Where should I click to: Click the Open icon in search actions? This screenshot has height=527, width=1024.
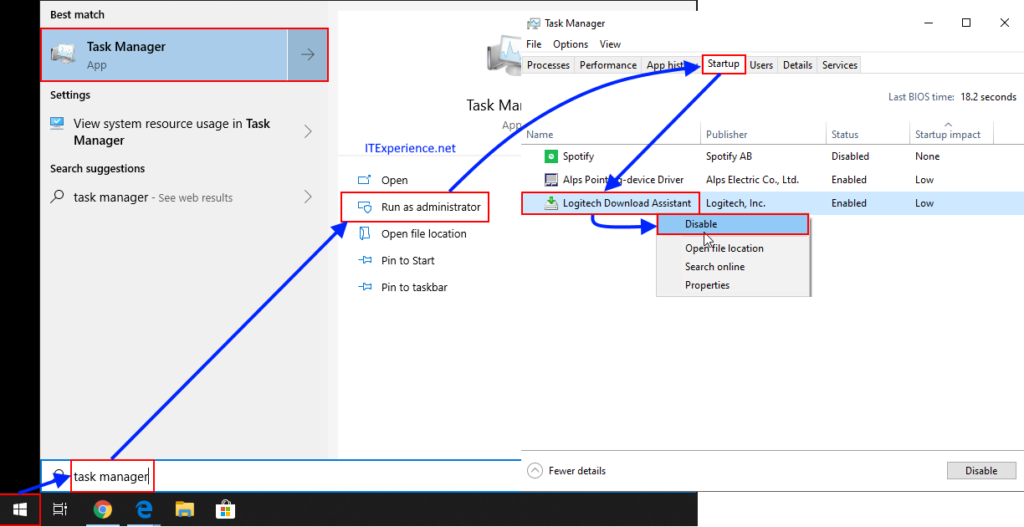364,180
